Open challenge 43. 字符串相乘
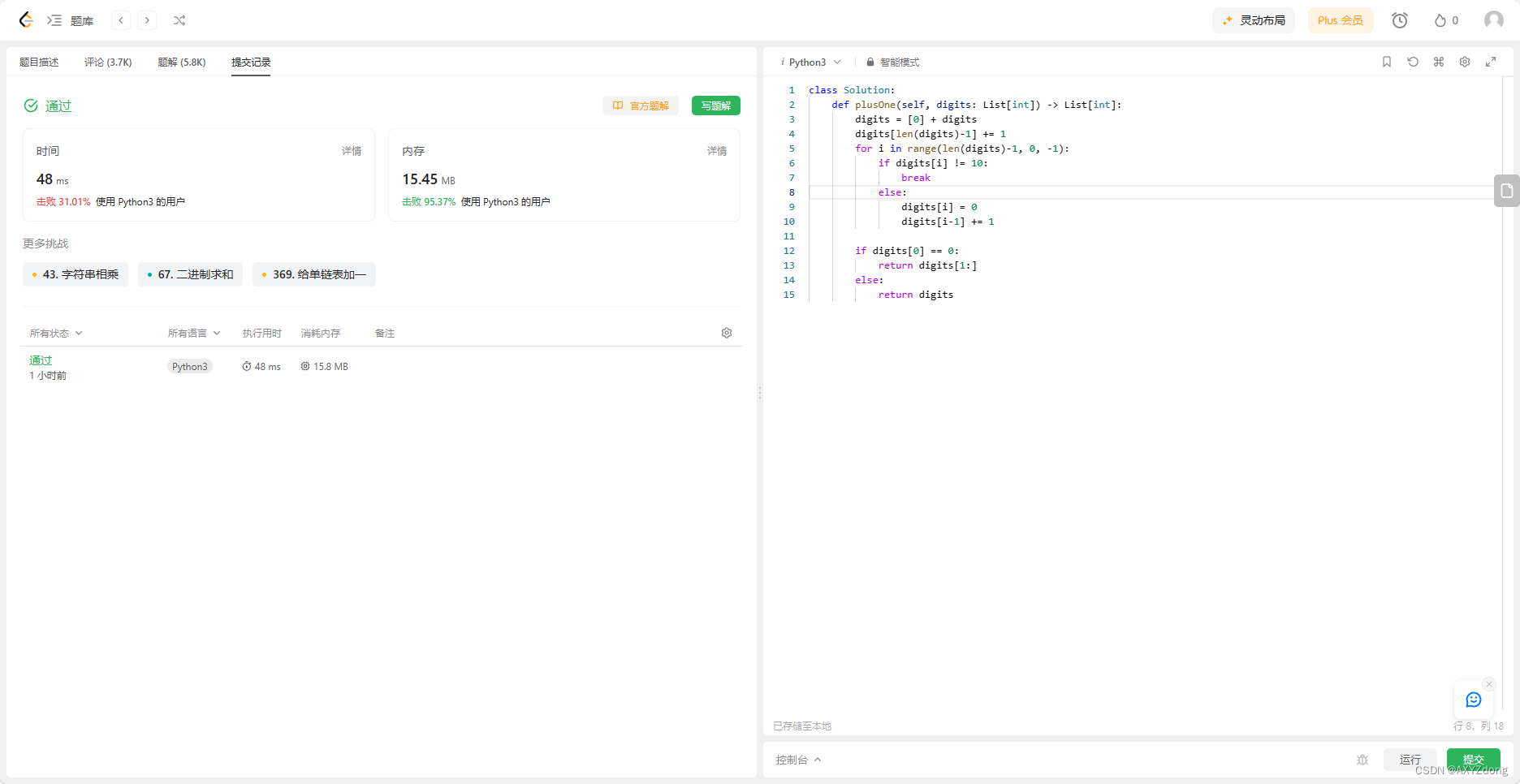The image size is (1520, 784). tap(76, 274)
